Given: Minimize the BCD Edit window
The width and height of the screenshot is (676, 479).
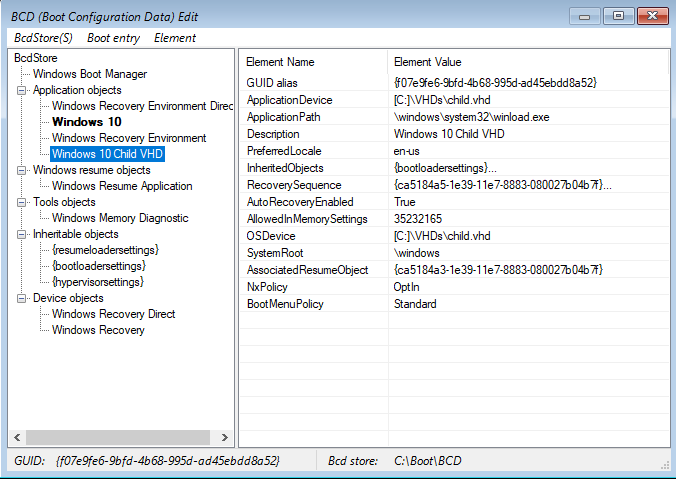Looking at the screenshot, I should coord(585,16).
